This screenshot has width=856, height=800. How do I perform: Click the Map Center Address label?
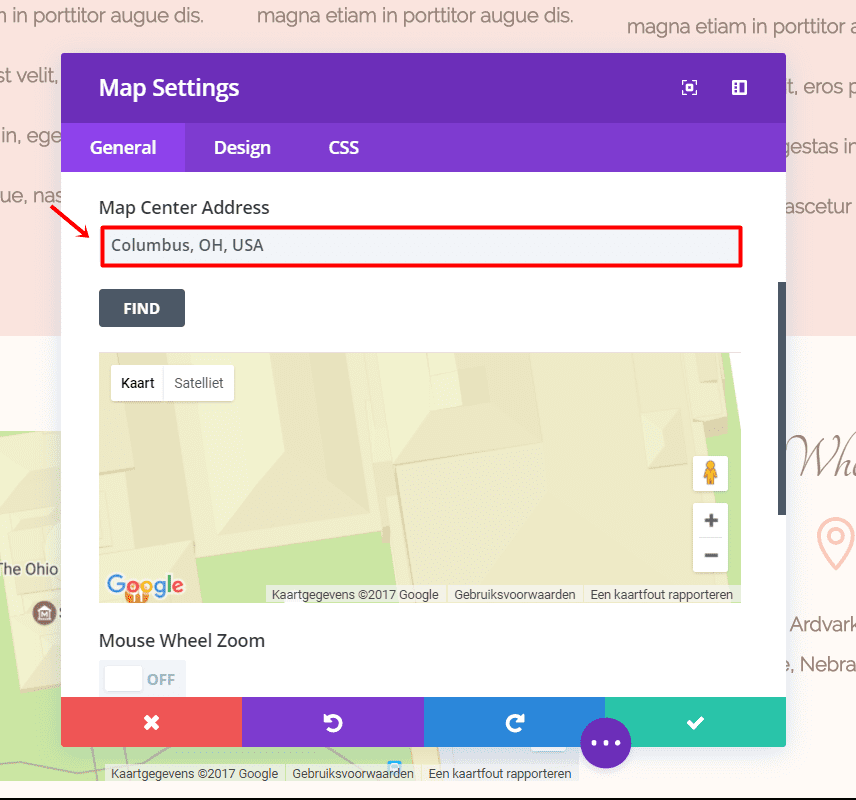pyautogui.click(x=184, y=208)
